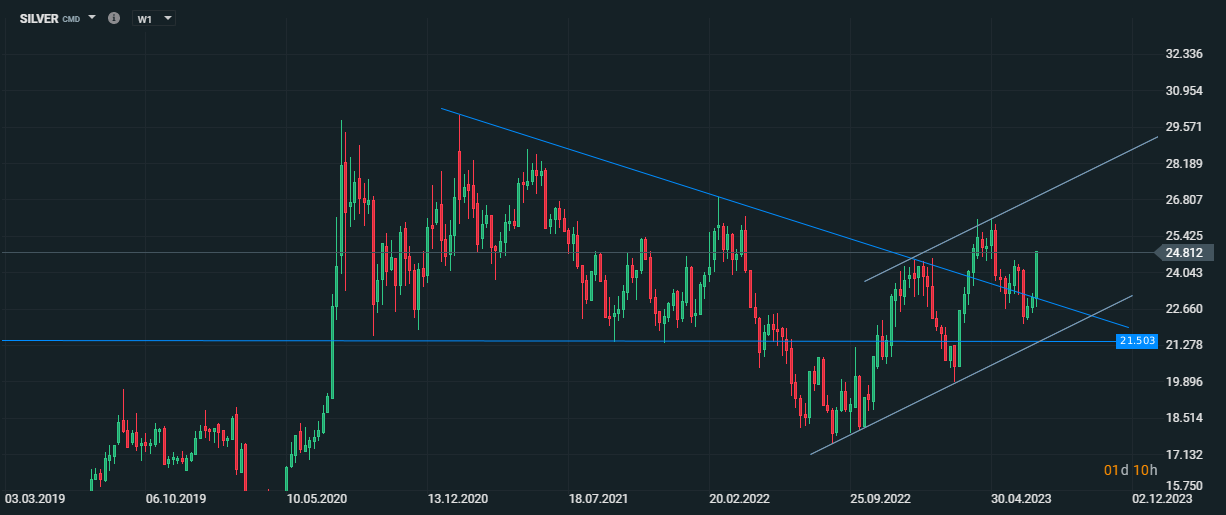Click the SILVER symbol name
The width and height of the screenshot is (1226, 515).
tap(39, 19)
